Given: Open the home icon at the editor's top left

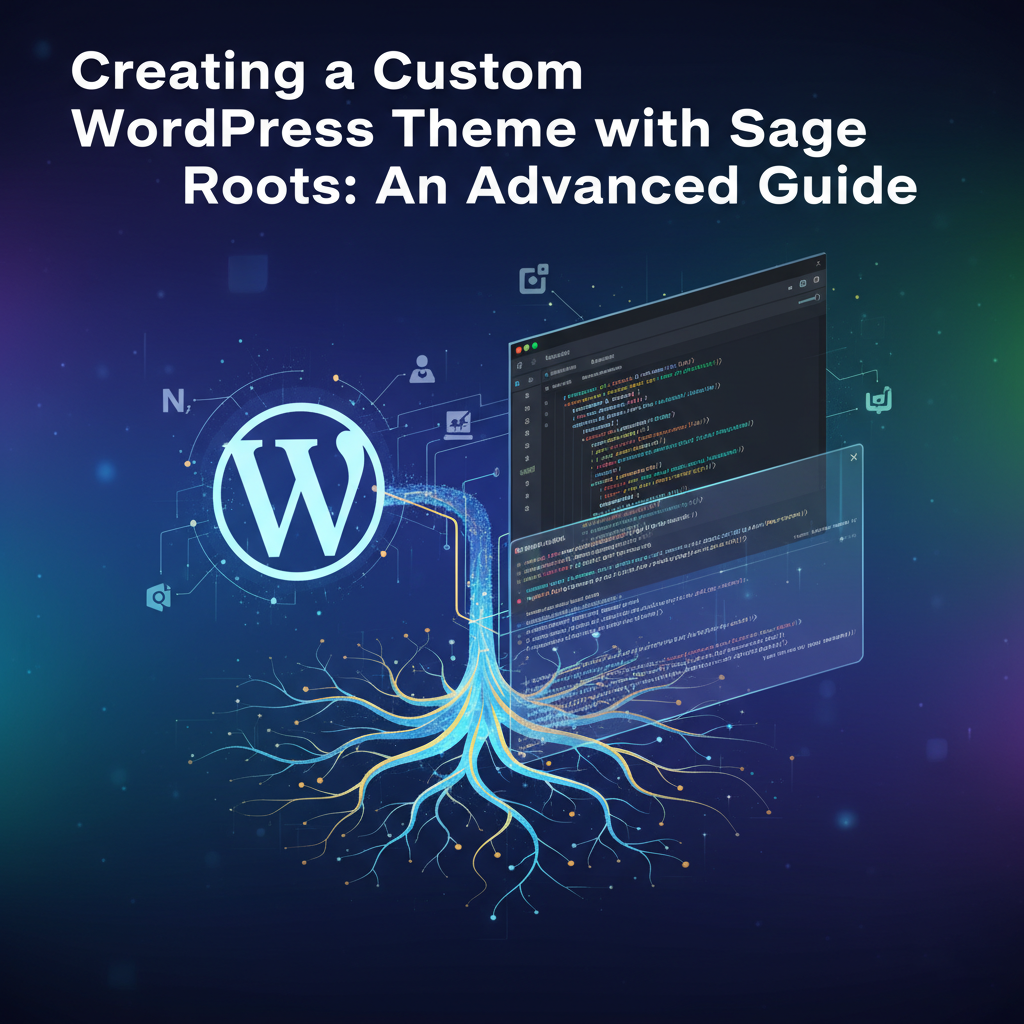Looking at the screenshot, I should 519,364.
